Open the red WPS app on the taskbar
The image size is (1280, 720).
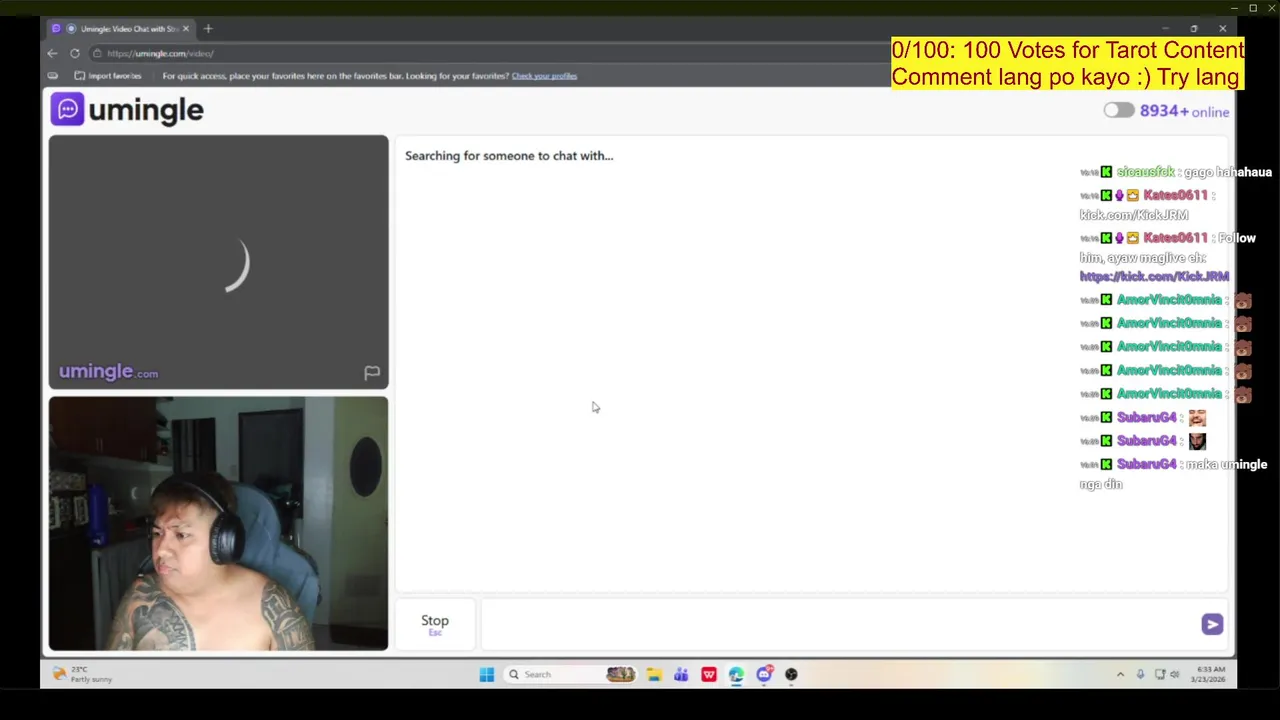click(x=709, y=675)
